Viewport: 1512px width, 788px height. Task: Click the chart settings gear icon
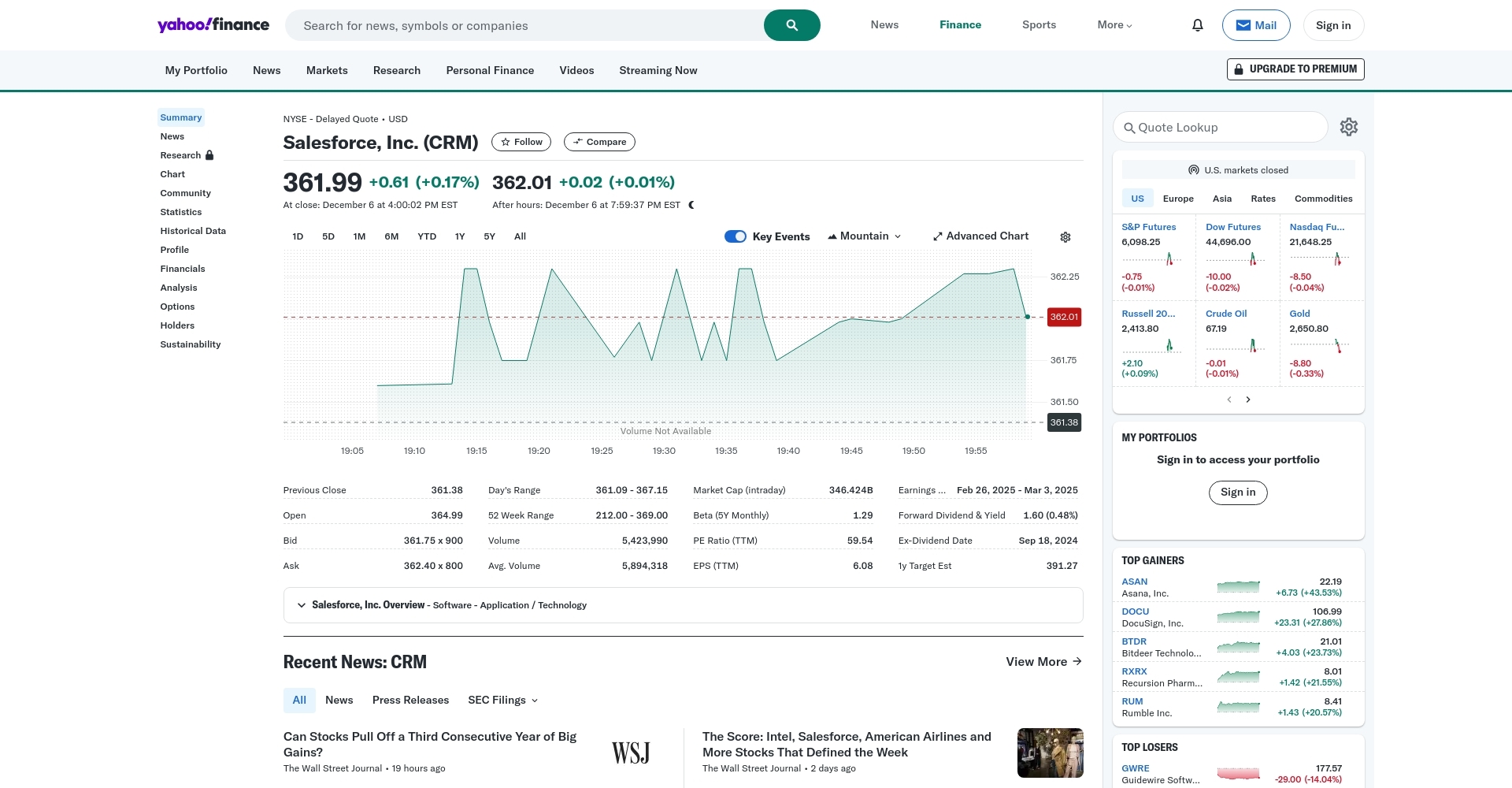pos(1065,237)
